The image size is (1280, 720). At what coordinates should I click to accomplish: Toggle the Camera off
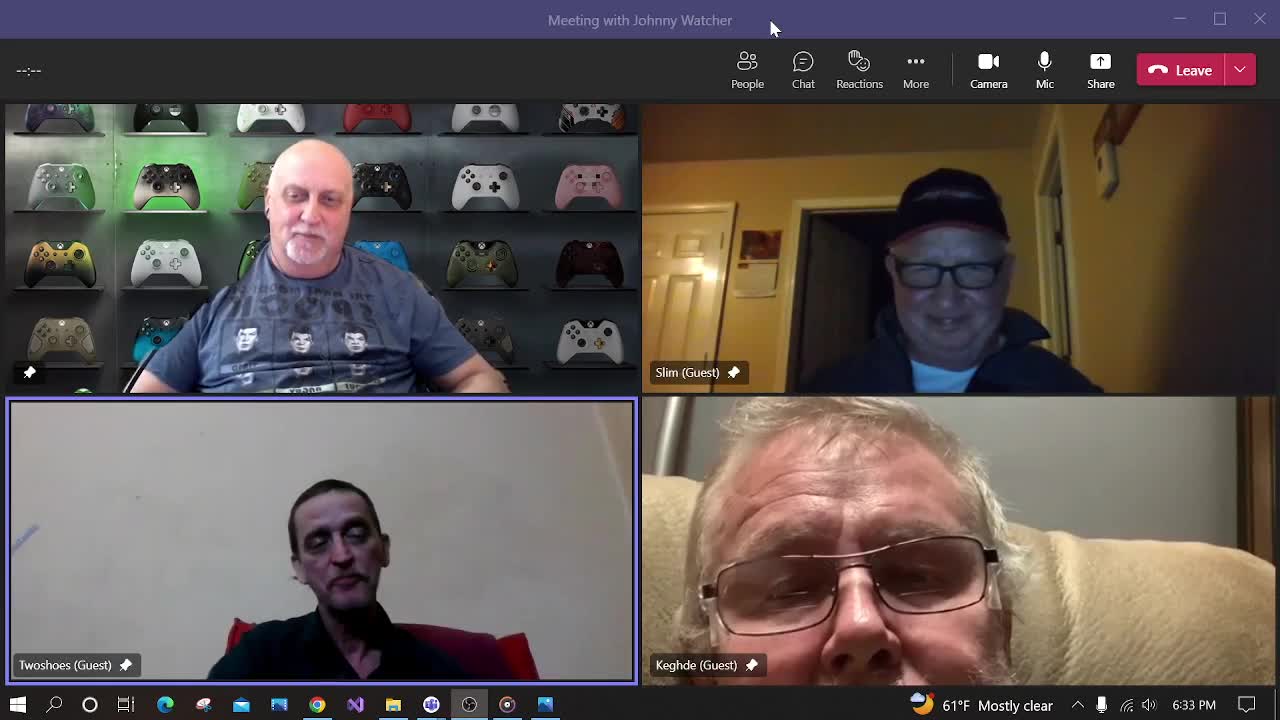[x=988, y=70]
